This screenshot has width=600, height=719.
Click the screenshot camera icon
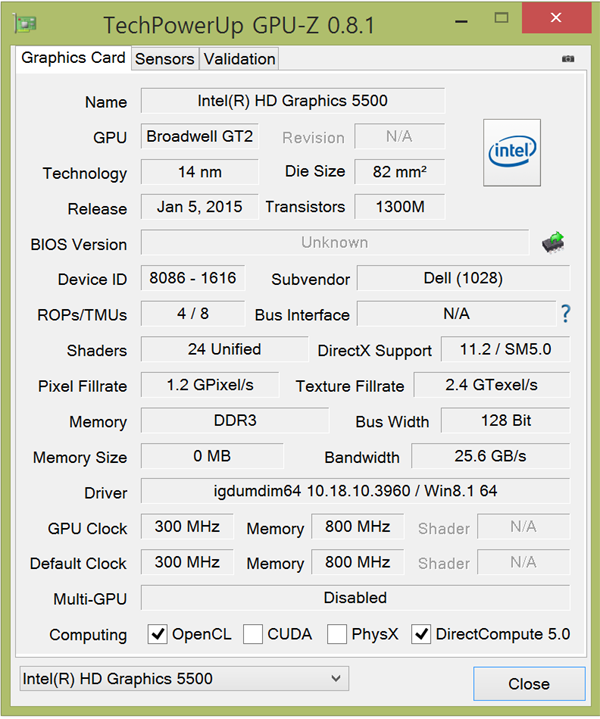[568, 59]
